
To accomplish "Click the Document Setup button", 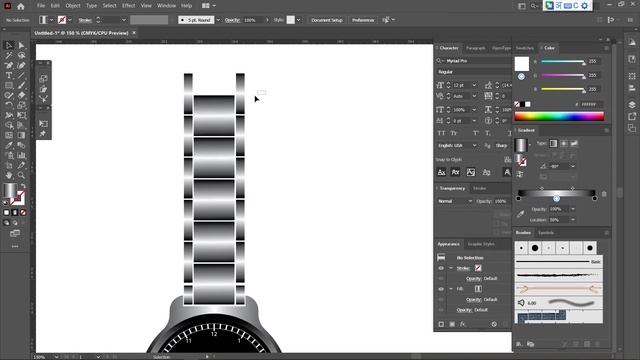I will 327,20.
